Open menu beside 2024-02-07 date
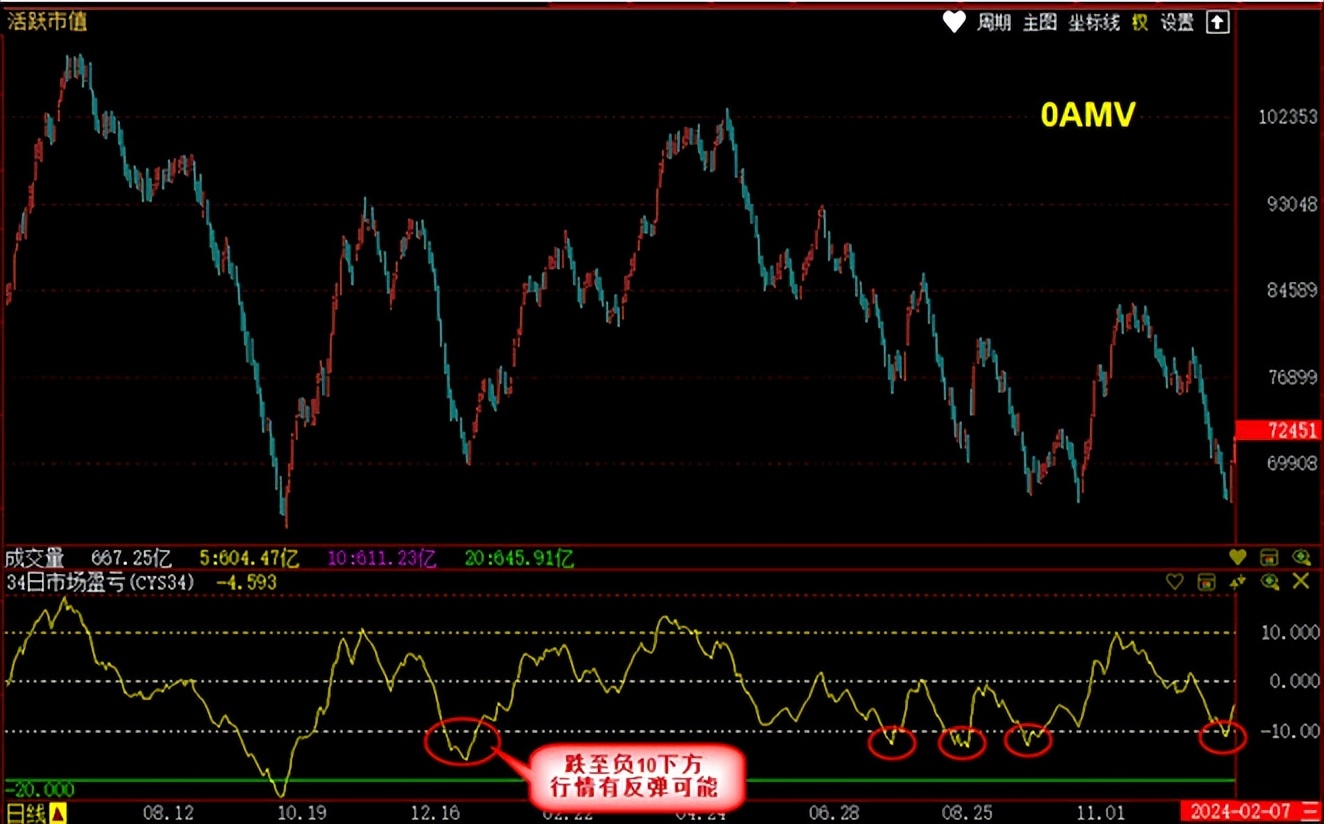 (x=1311, y=812)
